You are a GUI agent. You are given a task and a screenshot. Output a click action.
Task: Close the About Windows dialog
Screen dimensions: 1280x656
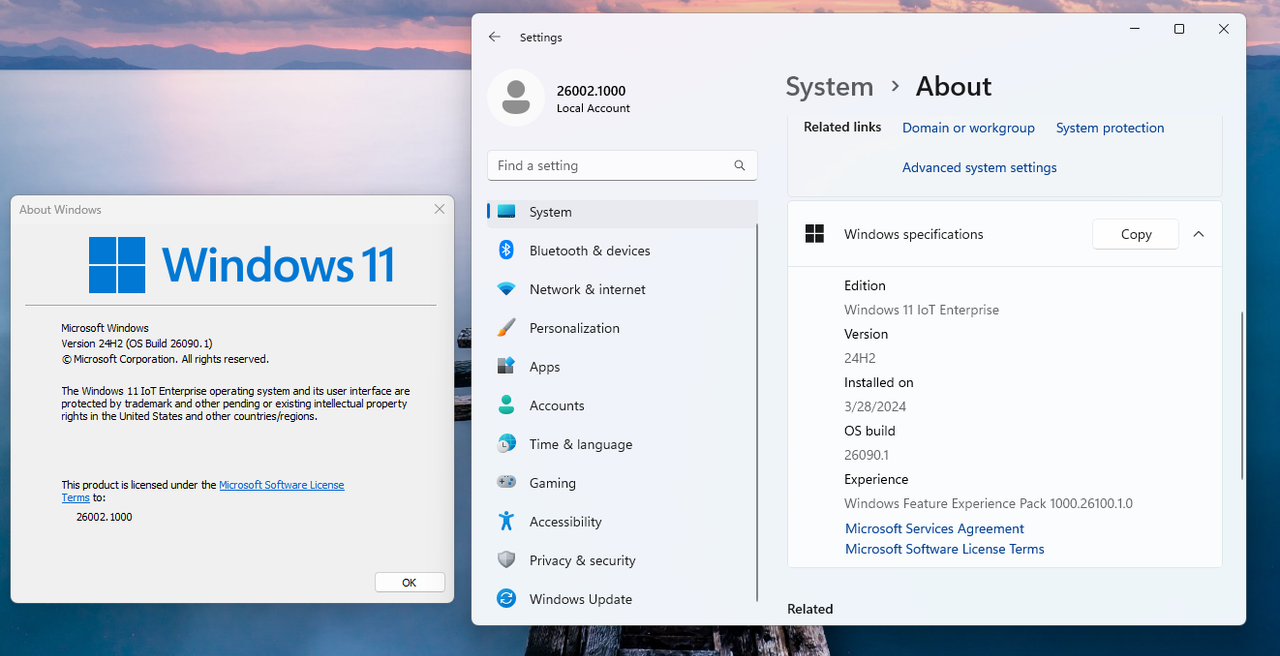439,209
